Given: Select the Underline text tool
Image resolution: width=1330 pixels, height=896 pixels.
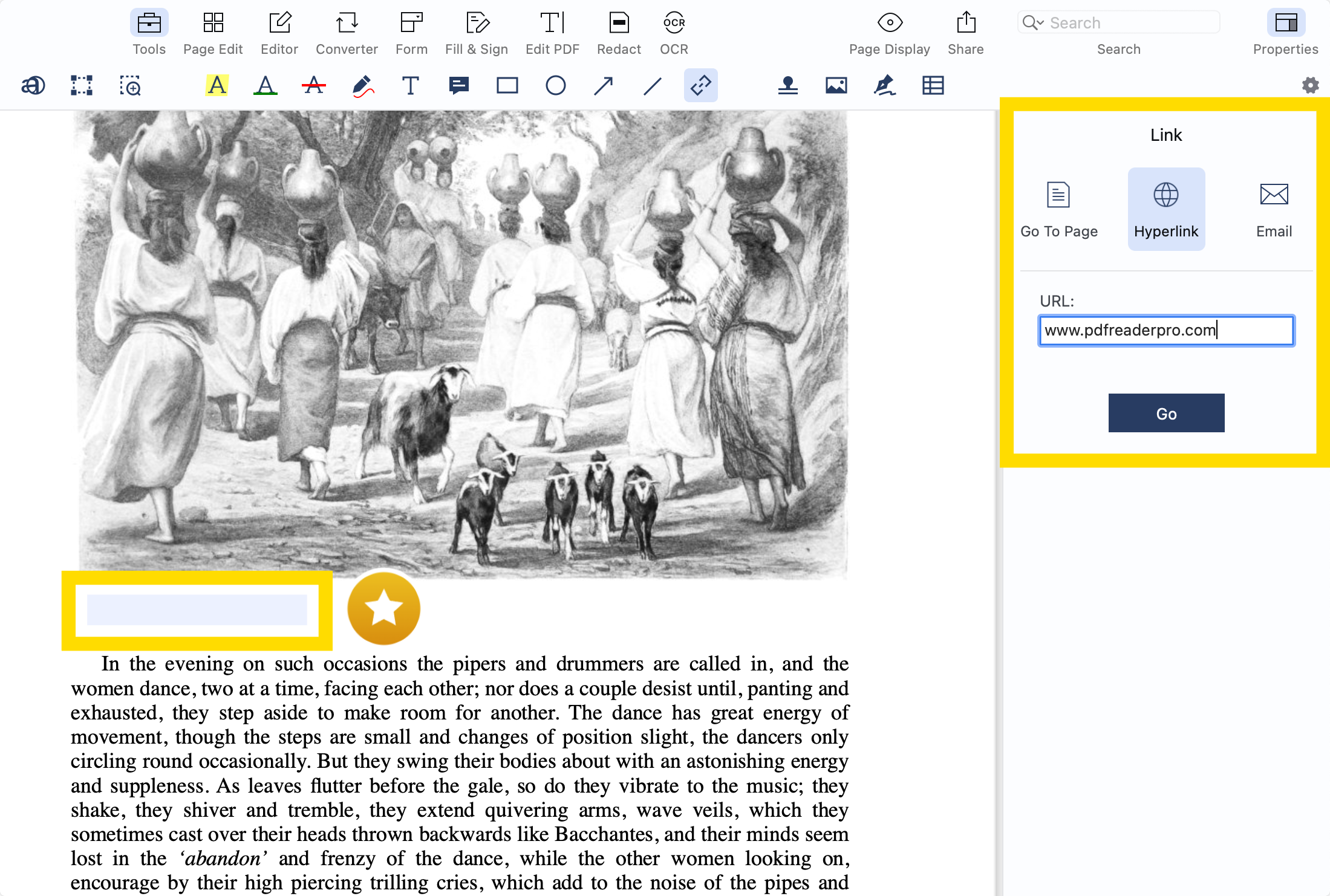Looking at the screenshot, I should pos(265,85).
